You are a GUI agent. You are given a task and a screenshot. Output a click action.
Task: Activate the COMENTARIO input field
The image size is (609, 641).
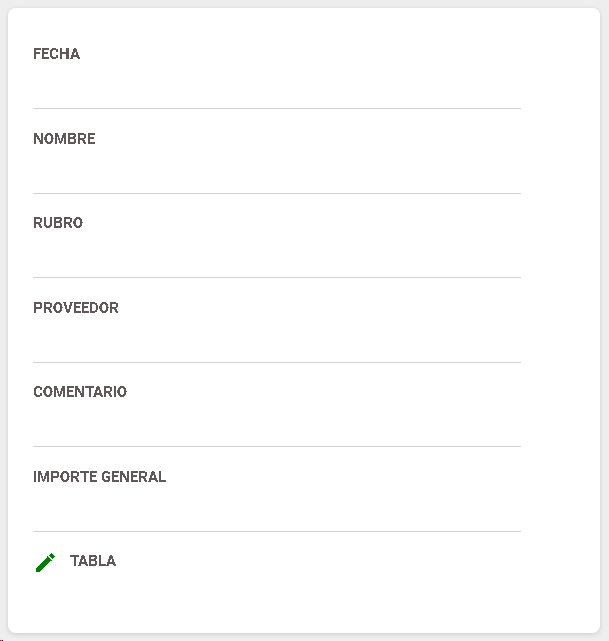click(277, 424)
